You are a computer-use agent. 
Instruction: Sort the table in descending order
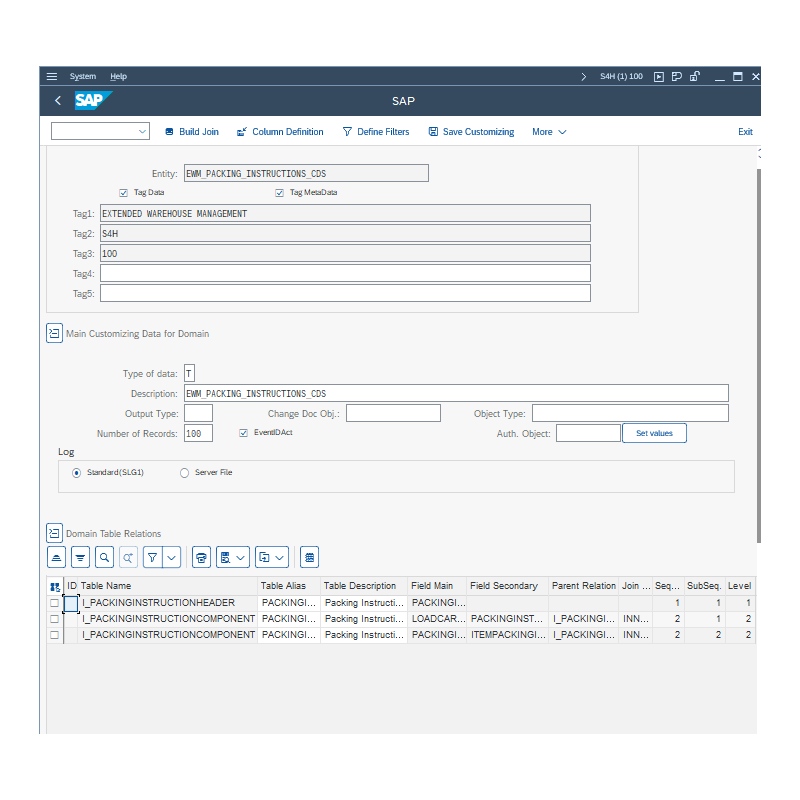tap(81, 557)
